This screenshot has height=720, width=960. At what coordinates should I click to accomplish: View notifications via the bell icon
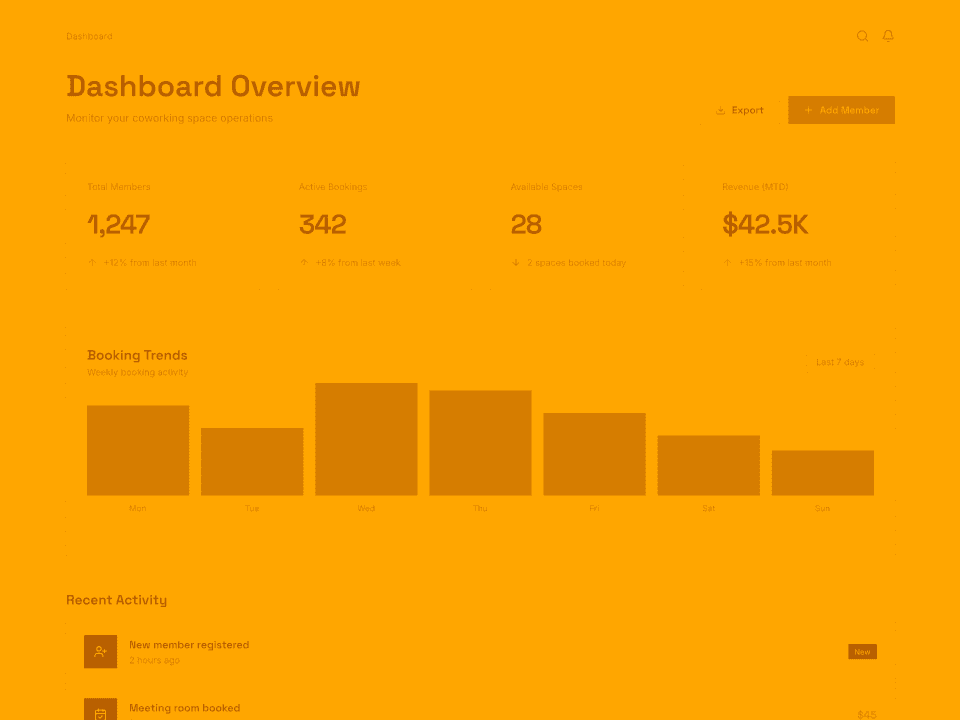tap(888, 36)
